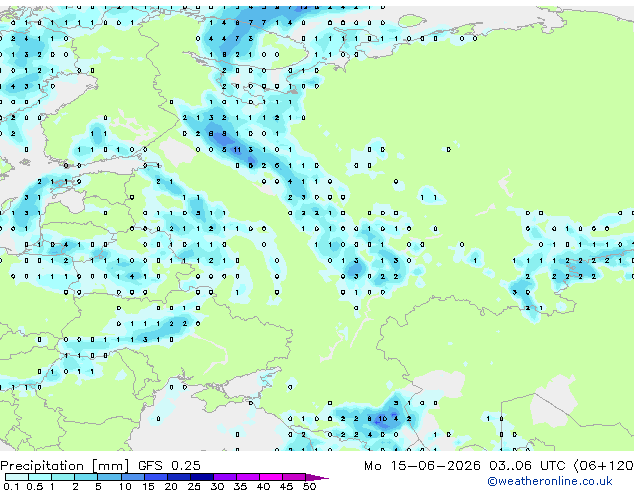Image resolution: width=634 pixels, height=490 pixels.
Task: Click the '11' precipitation value on map
Action: click(x=237, y=150)
